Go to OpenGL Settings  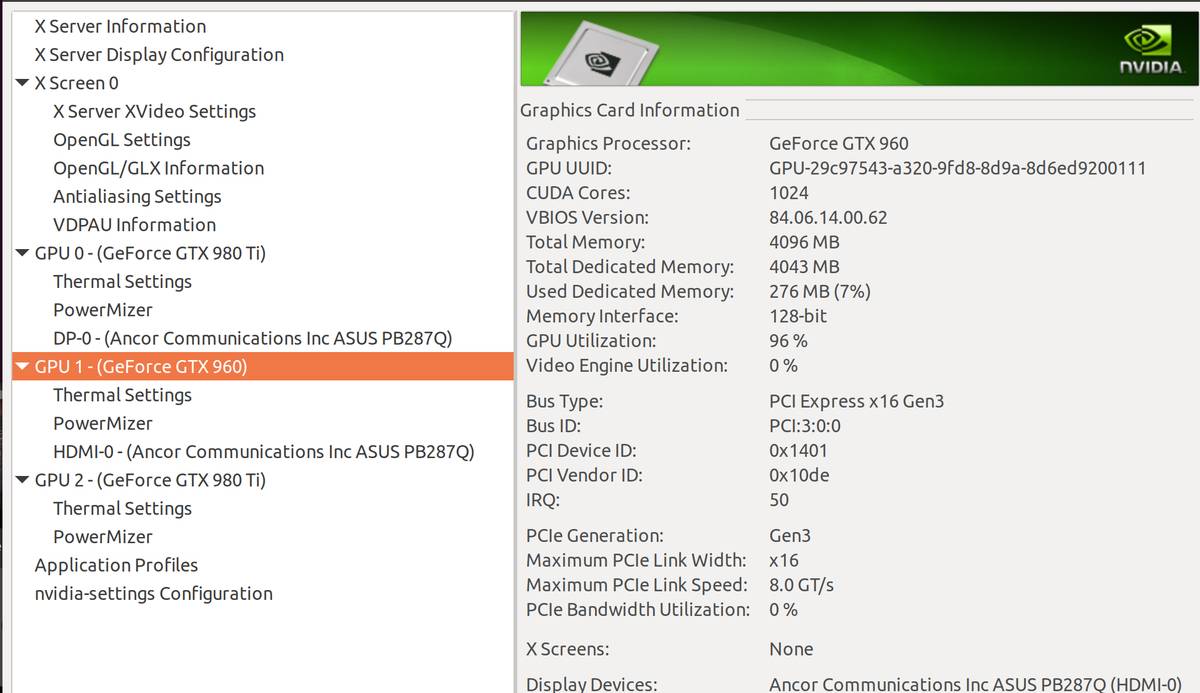tap(121, 140)
